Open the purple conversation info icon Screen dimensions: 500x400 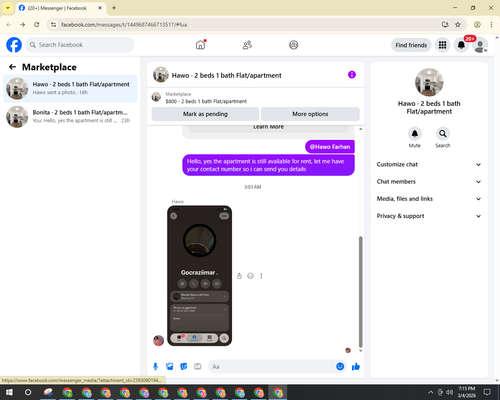click(x=352, y=75)
